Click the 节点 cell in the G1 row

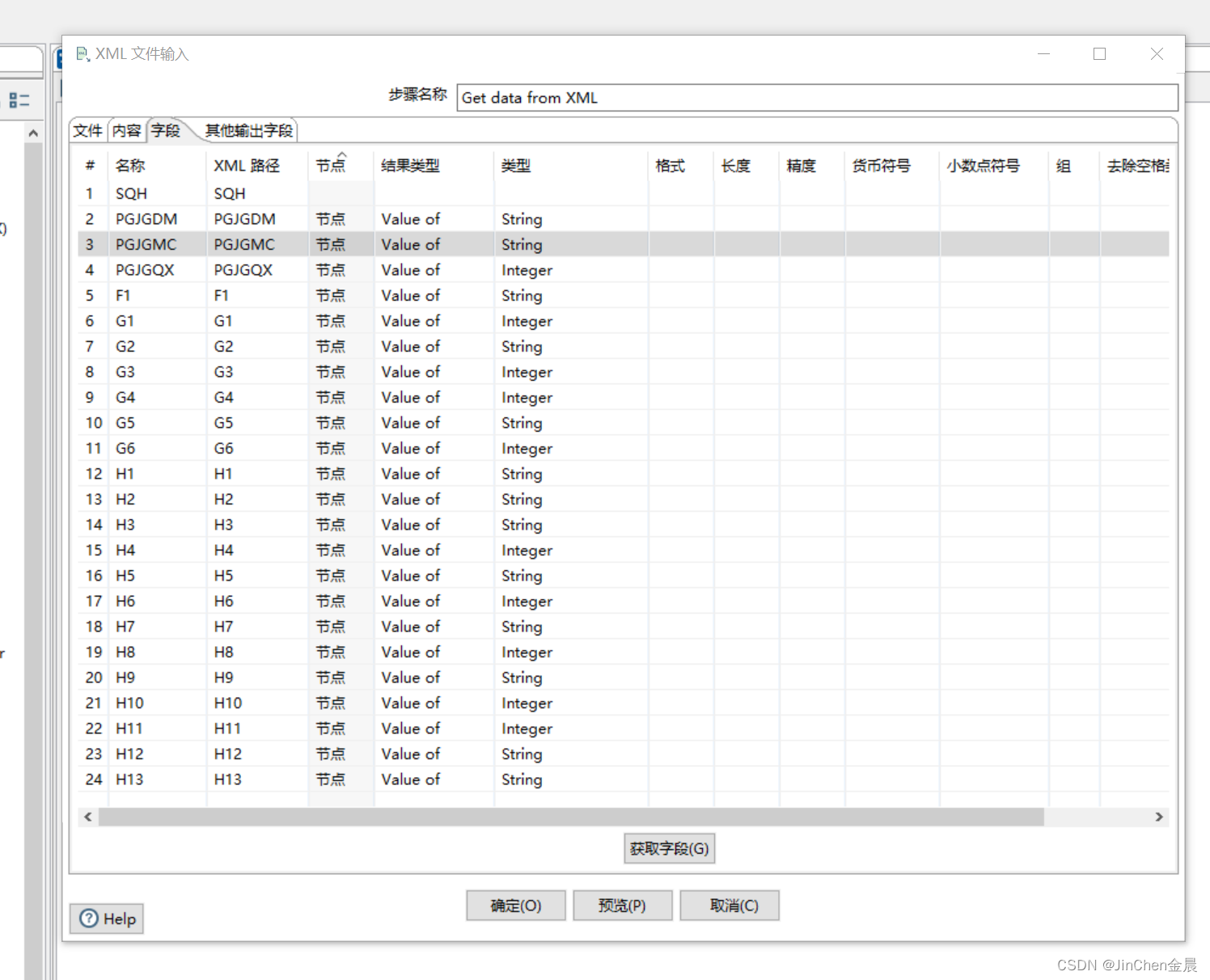pos(340,321)
